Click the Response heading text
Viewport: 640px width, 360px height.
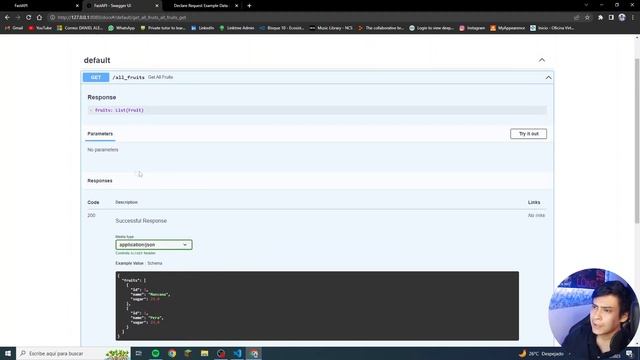pyautogui.click(x=102, y=97)
